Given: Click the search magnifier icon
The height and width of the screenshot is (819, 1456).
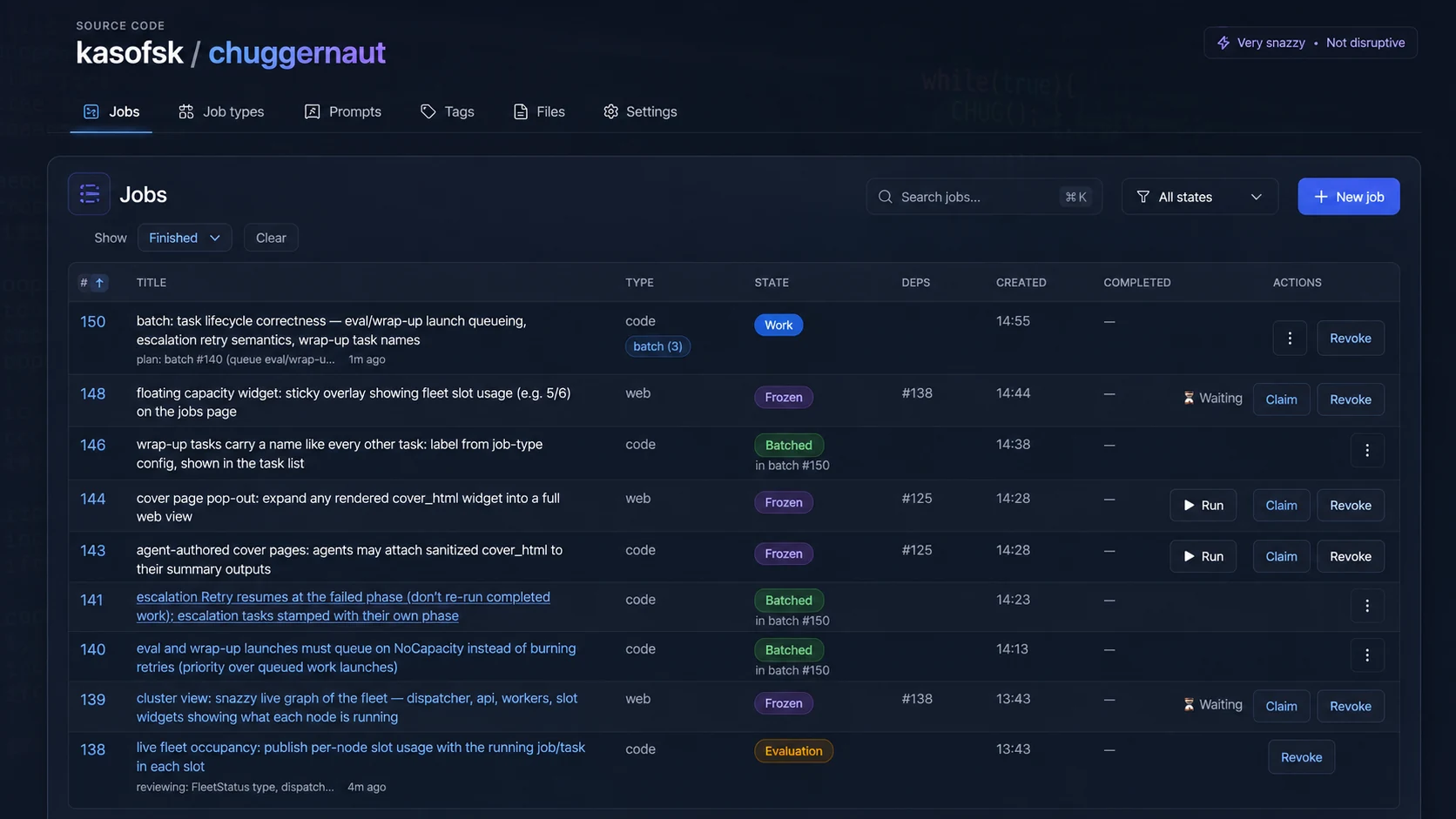Looking at the screenshot, I should coord(885,197).
